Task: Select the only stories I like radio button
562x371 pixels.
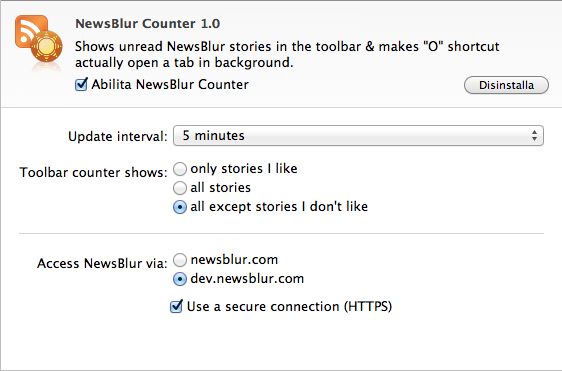Action: coord(180,169)
